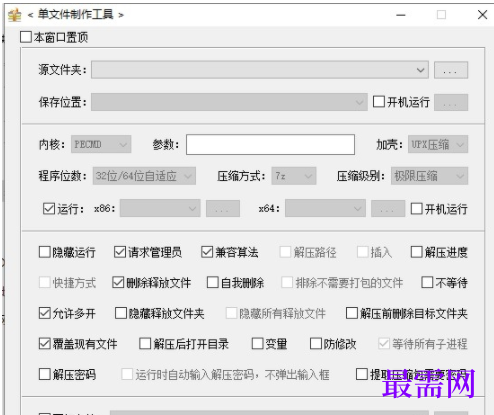This screenshot has height=415, width=494.
Task: Open the x86 program dropdown
Action: 160,208
